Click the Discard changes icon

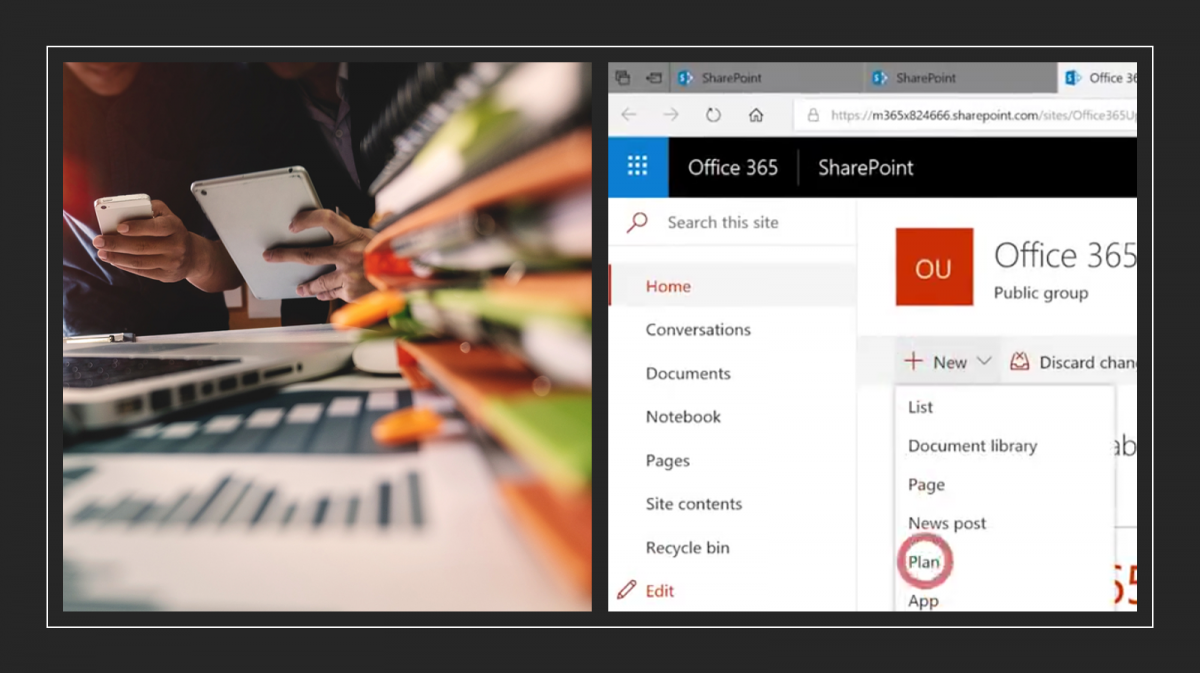coord(1019,362)
